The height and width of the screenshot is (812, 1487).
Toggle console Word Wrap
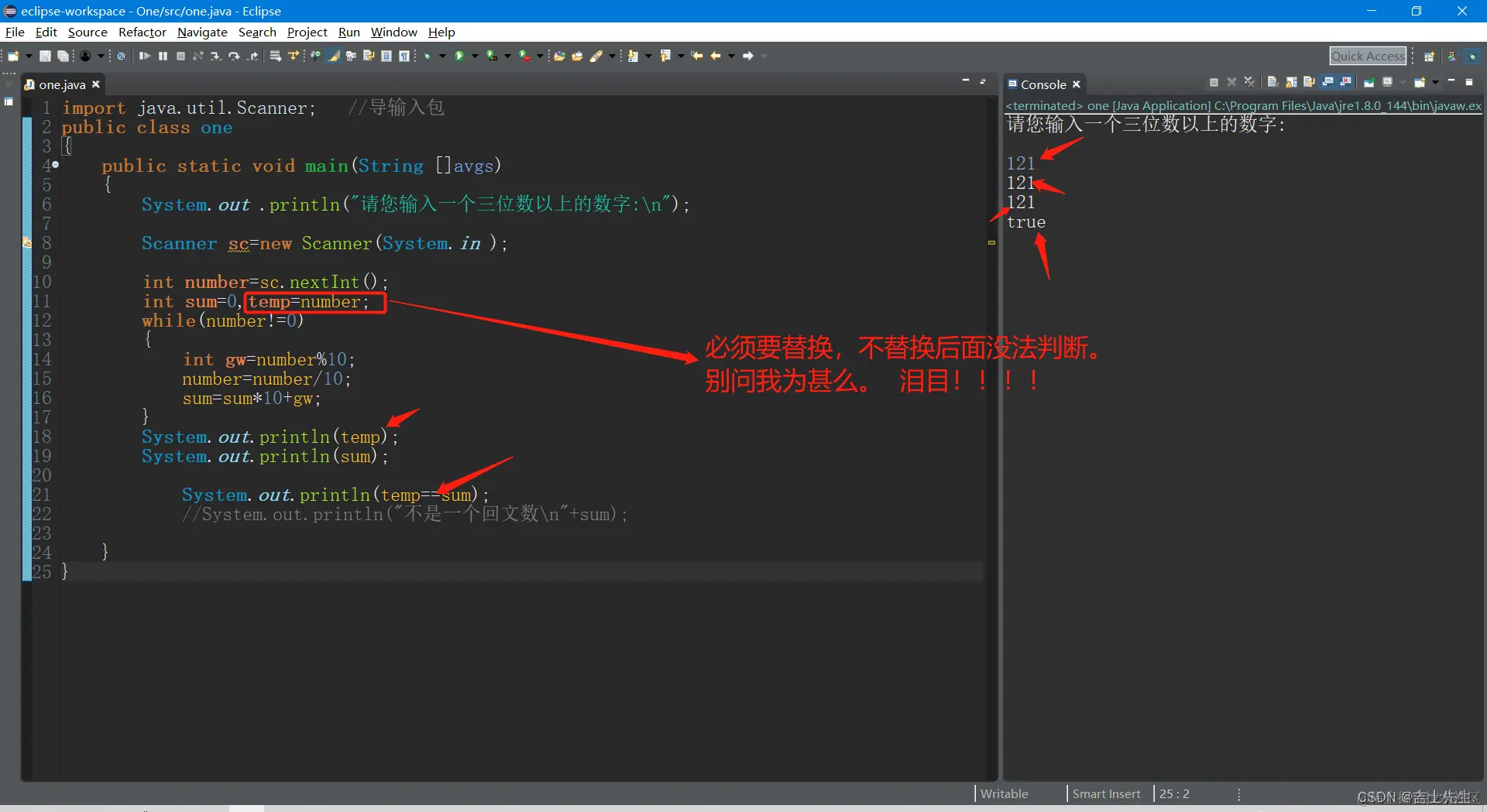click(x=1309, y=82)
